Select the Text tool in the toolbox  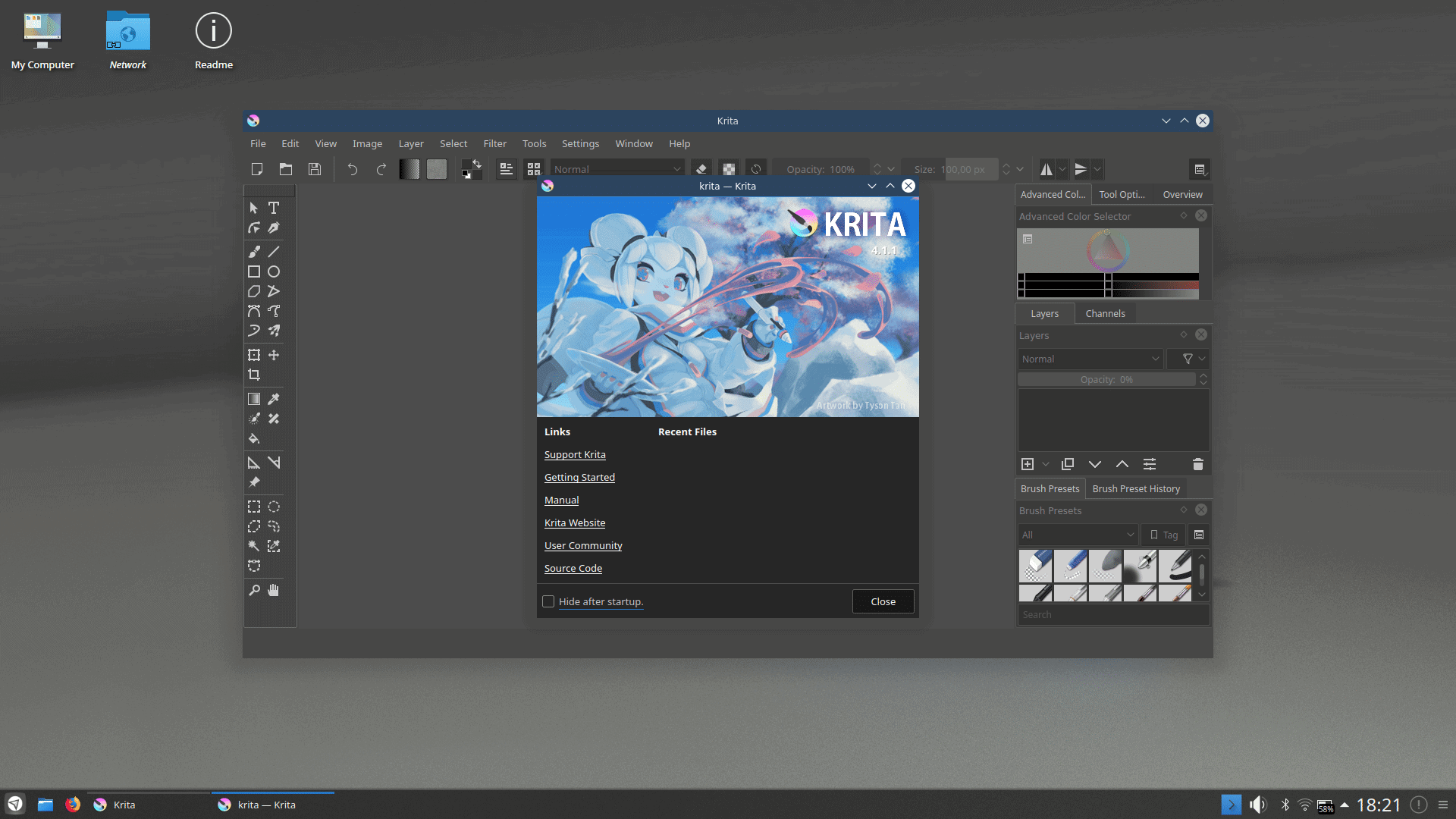(274, 208)
